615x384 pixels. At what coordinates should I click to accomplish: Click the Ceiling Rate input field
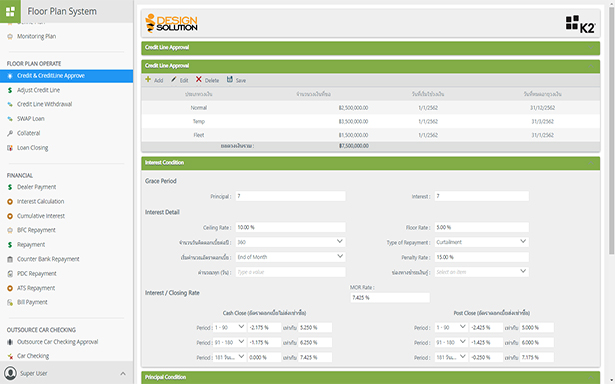(x=290, y=227)
